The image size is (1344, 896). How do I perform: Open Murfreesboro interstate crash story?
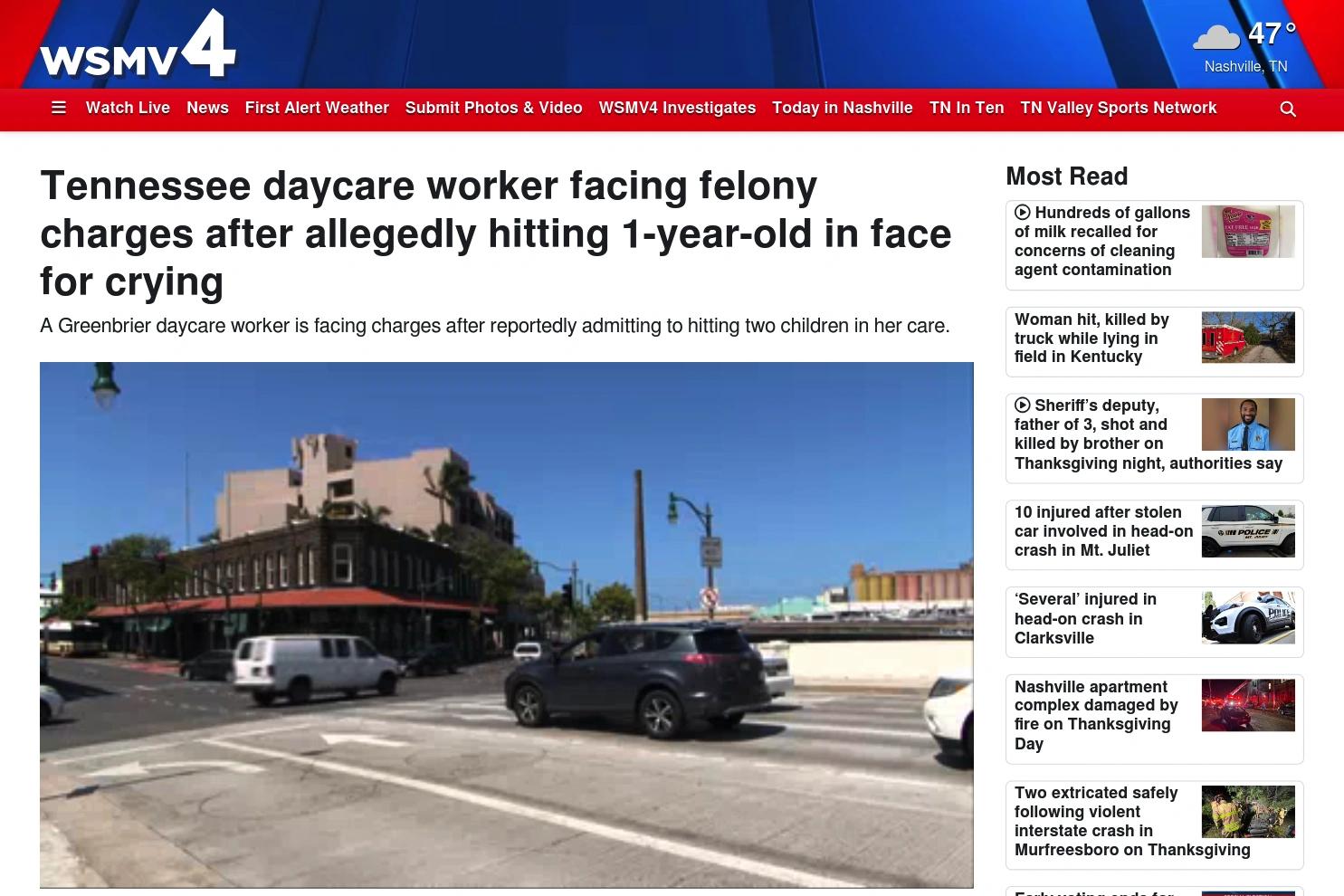[1132, 821]
